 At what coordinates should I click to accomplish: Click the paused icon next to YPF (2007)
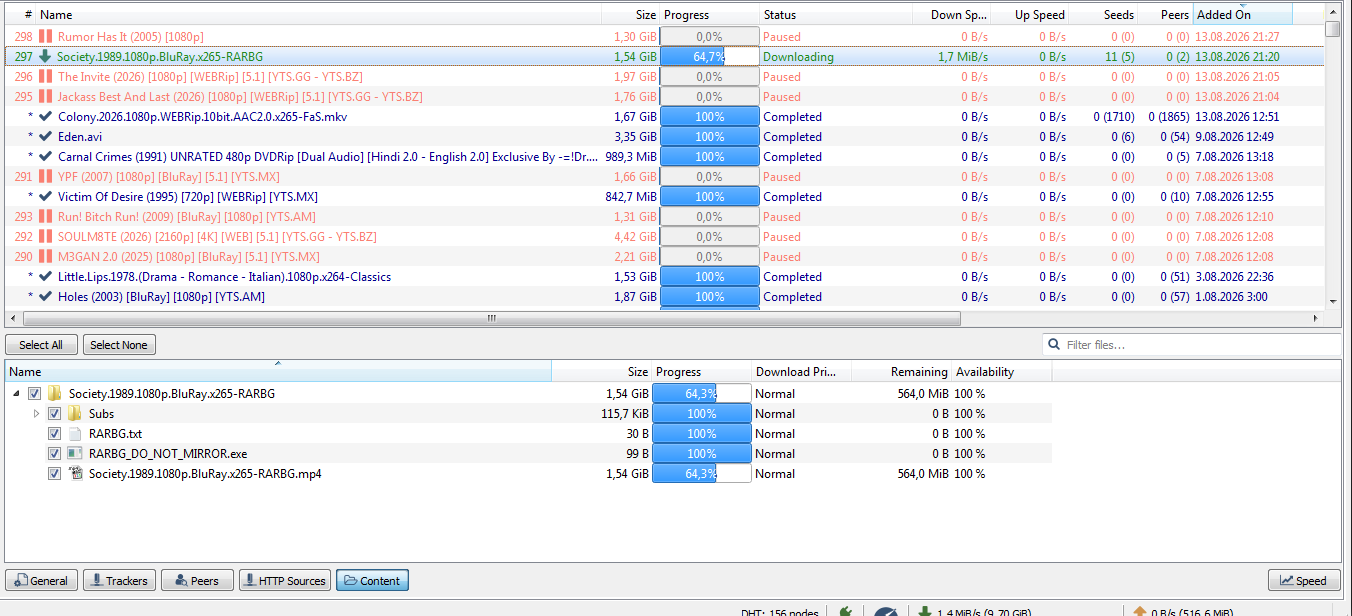click(x=45, y=177)
